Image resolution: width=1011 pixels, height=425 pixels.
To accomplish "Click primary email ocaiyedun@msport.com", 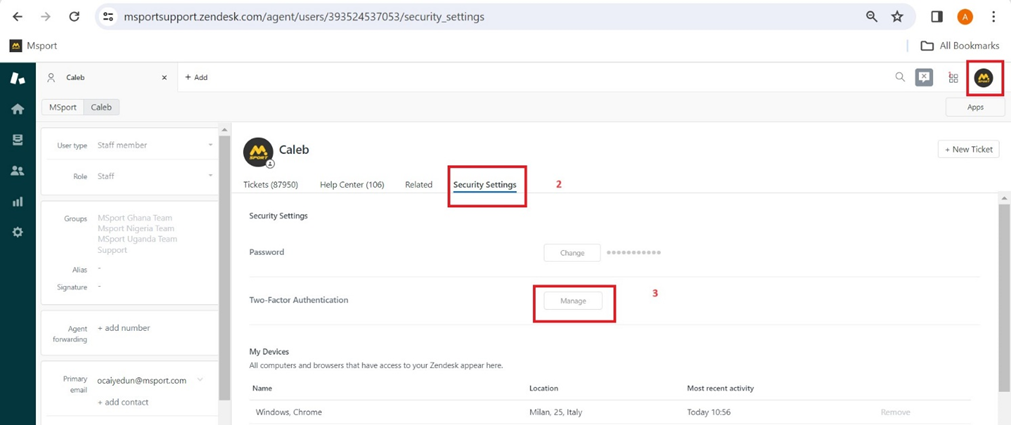I will tap(142, 381).
